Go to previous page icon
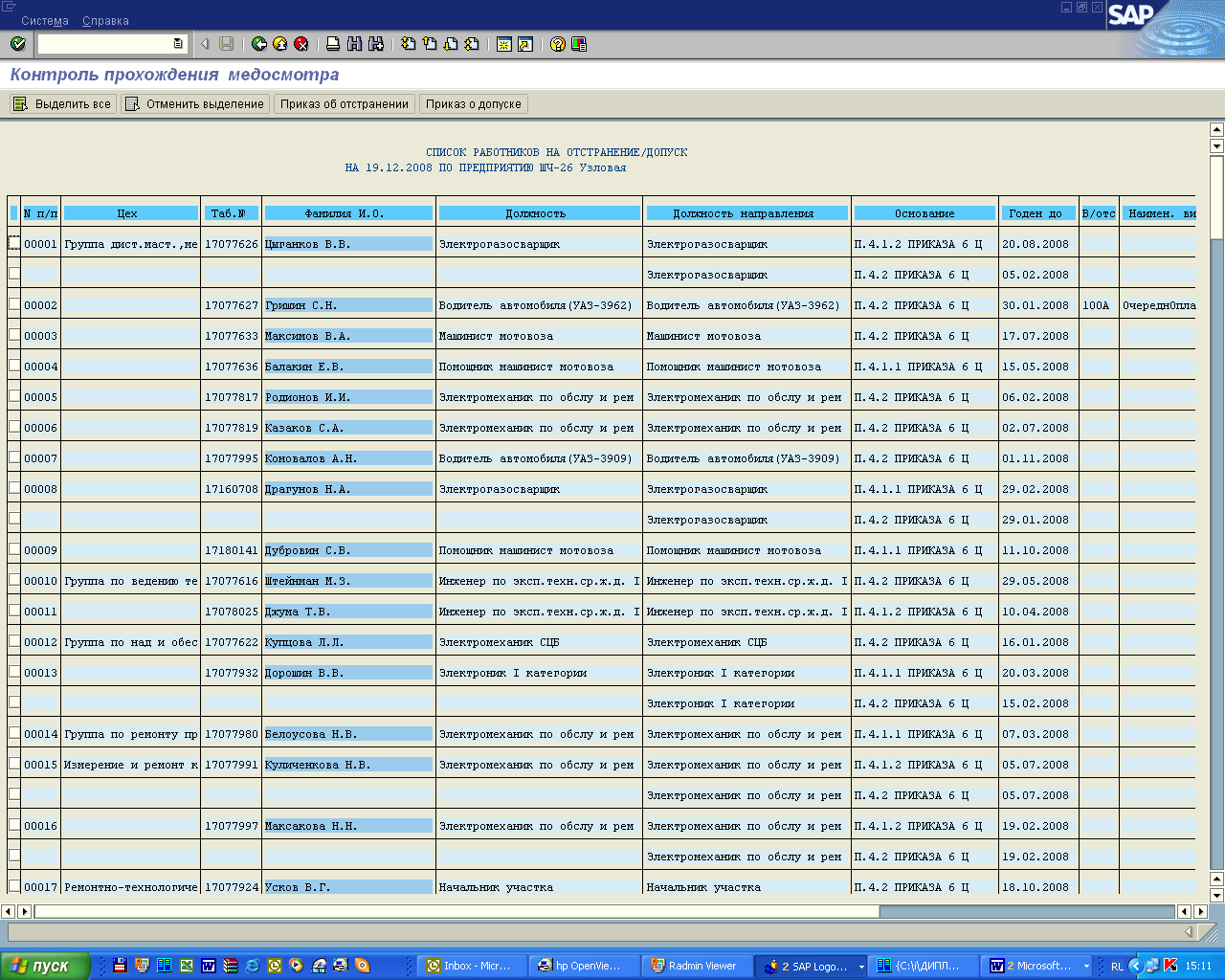Image resolution: width=1225 pixels, height=980 pixels. 430,44
